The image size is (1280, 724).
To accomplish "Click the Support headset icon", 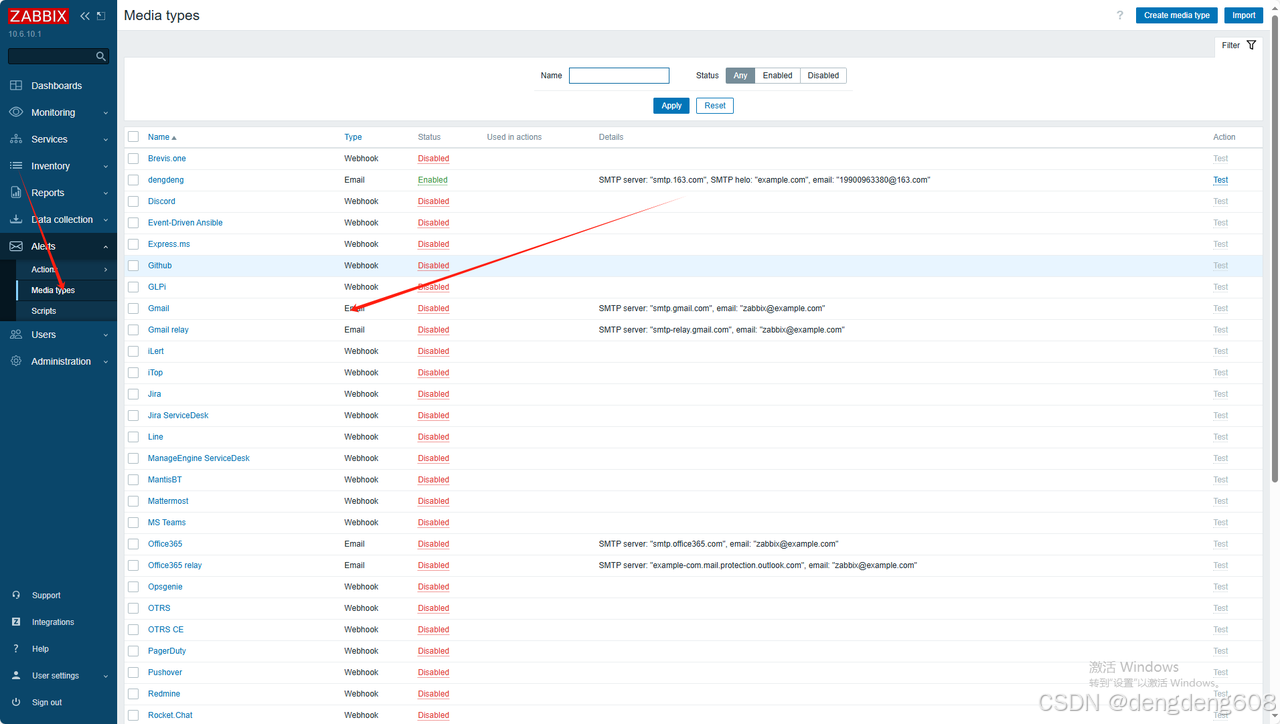I will pyautogui.click(x=16, y=595).
